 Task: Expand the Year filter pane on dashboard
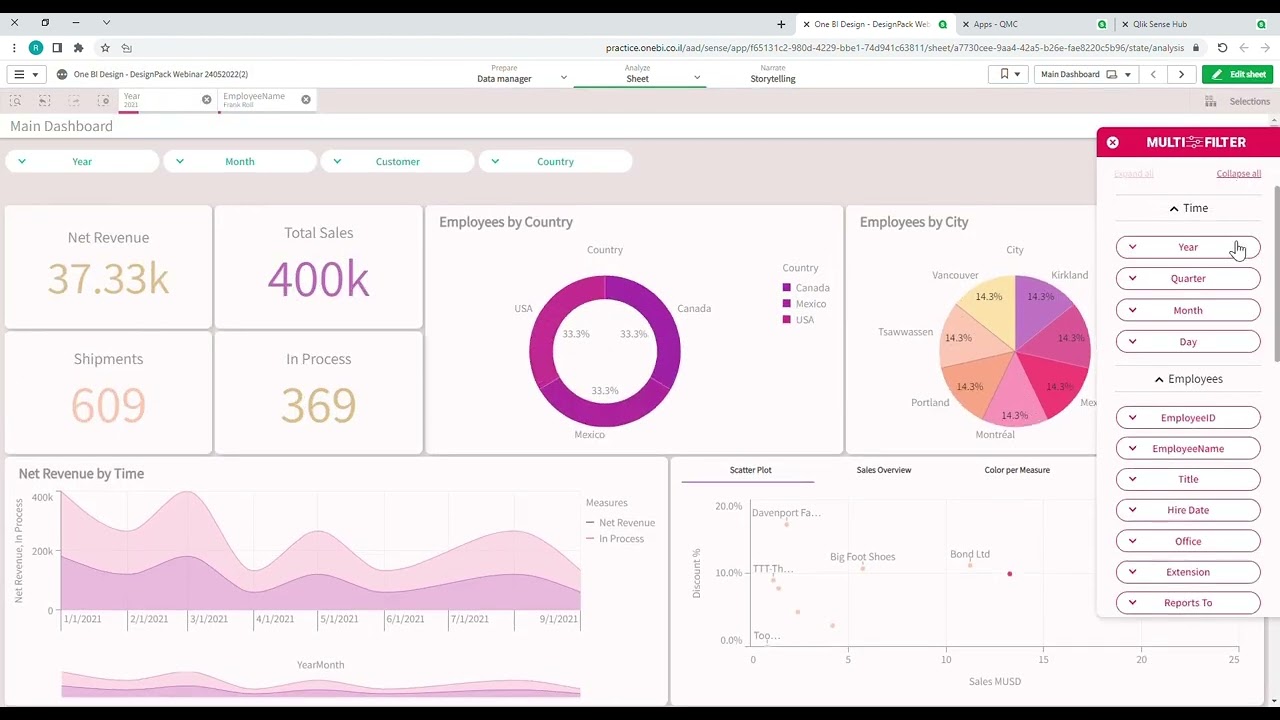[x=82, y=161]
